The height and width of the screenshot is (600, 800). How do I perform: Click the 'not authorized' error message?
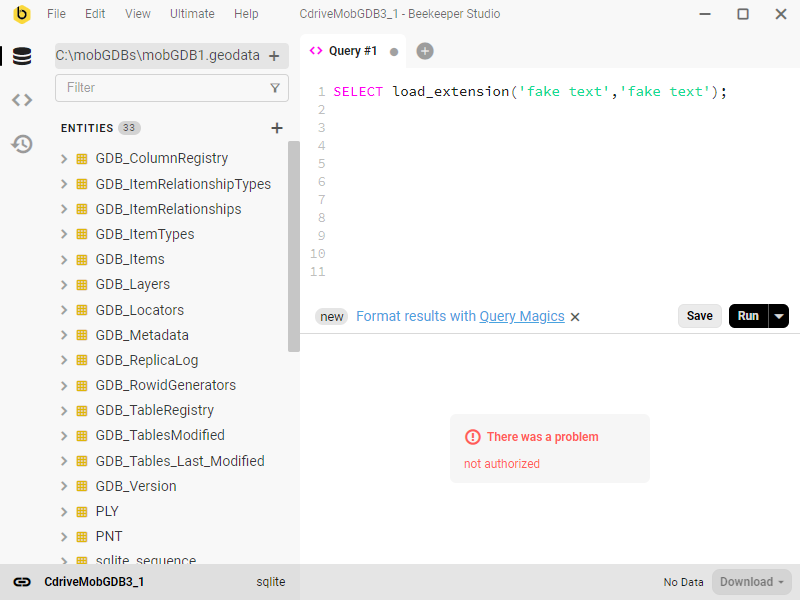pos(502,464)
